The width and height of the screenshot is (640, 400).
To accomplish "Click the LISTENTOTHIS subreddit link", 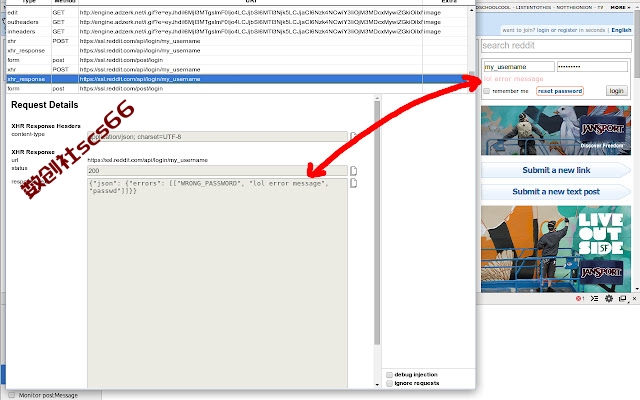I will click(x=533, y=7).
